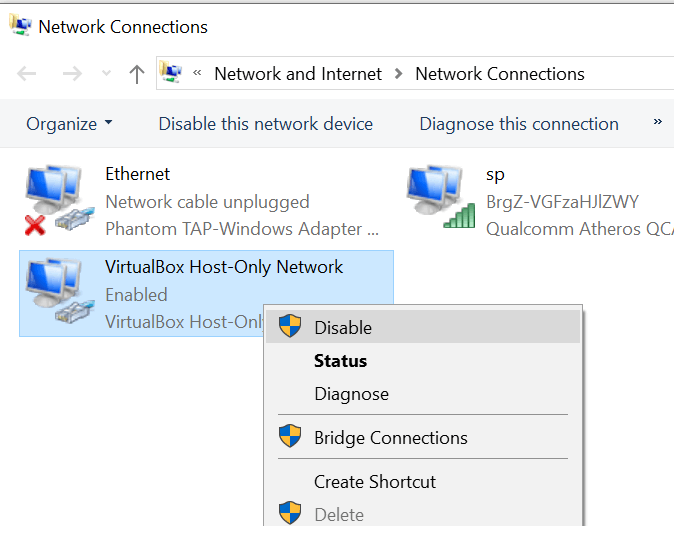Expand the Network and Internet breadcrumb arrow
Image resolution: width=674 pixels, height=542 pixels.
[399, 74]
